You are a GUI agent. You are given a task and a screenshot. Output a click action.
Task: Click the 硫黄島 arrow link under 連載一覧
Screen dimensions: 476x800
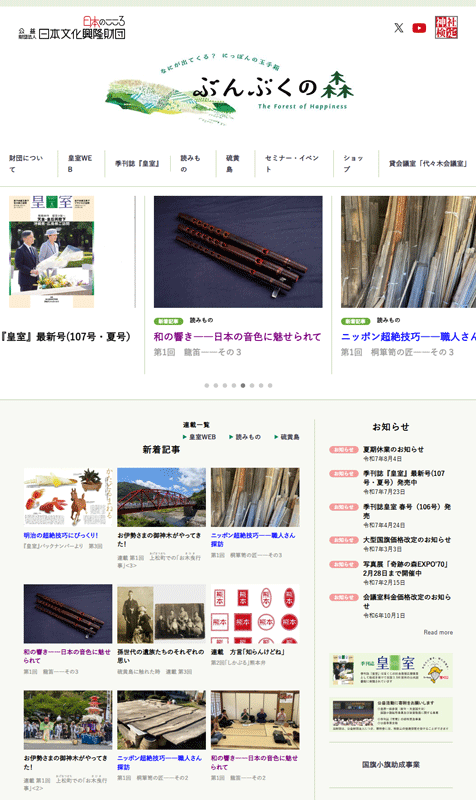287,437
